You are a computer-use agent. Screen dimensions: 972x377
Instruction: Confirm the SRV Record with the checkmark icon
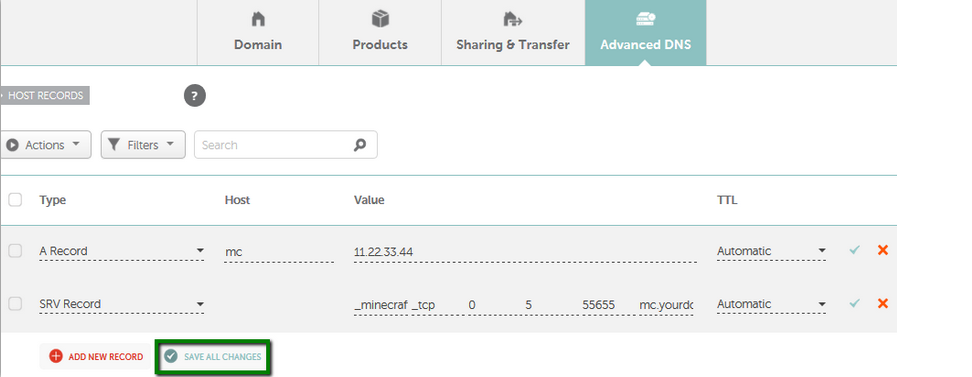tap(855, 303)
